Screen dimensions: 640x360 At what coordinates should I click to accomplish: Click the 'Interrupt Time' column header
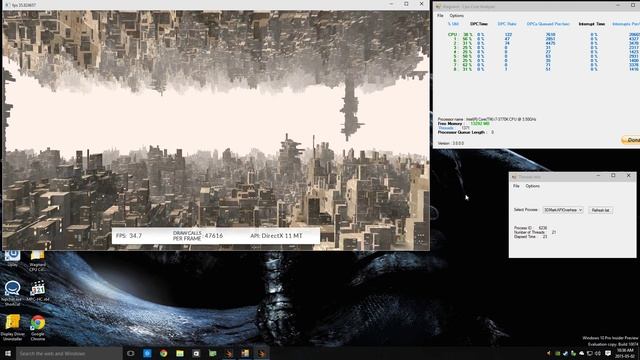click(x=592, y=24)
